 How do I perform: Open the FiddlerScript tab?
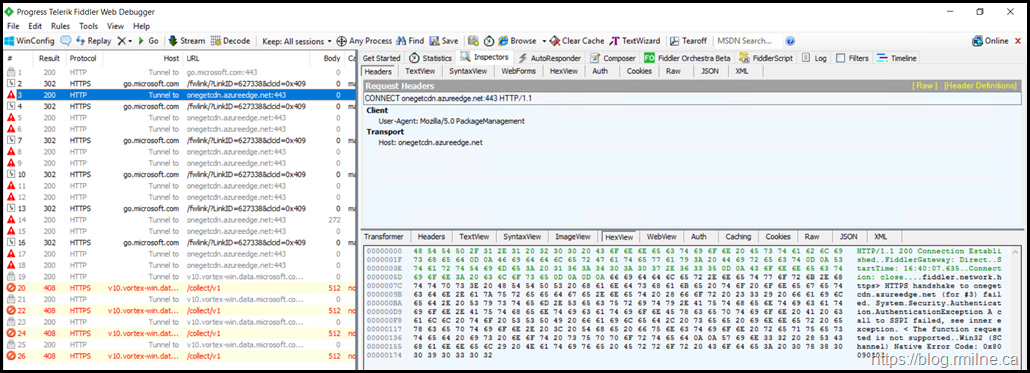tap(767, 58)
